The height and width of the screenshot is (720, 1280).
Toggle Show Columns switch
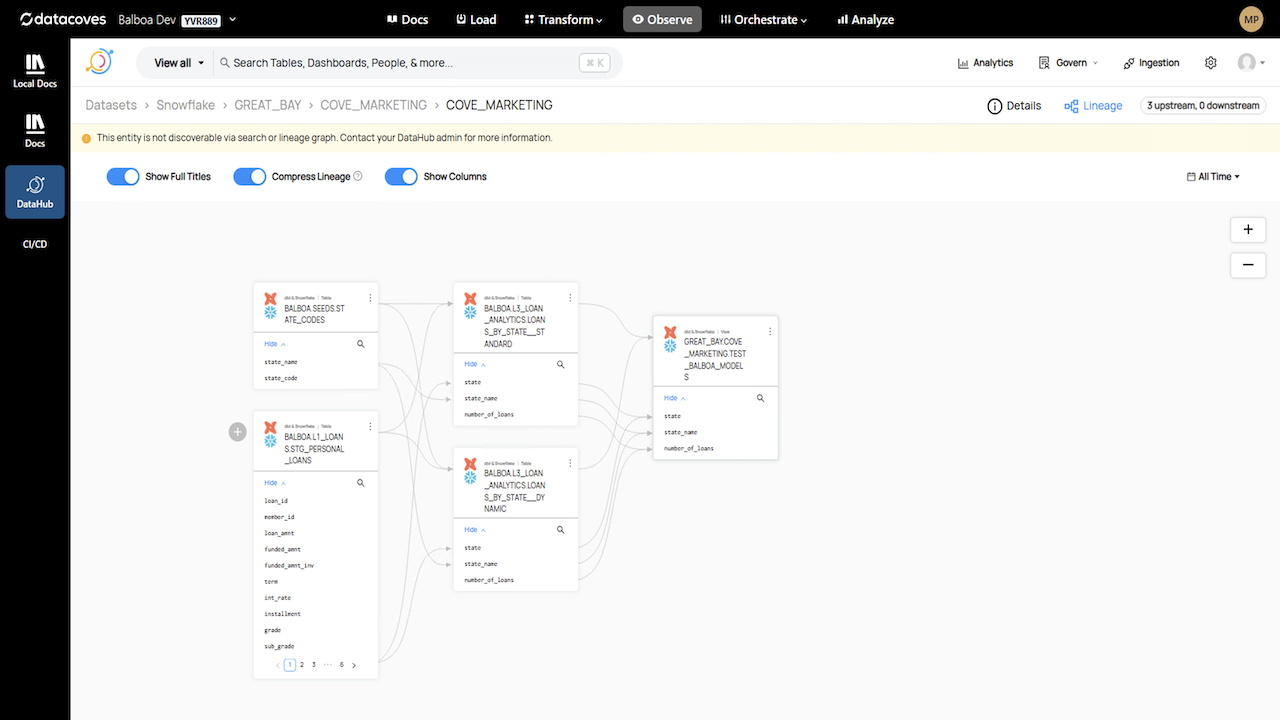pyautogui.click(x=401, y=176)
